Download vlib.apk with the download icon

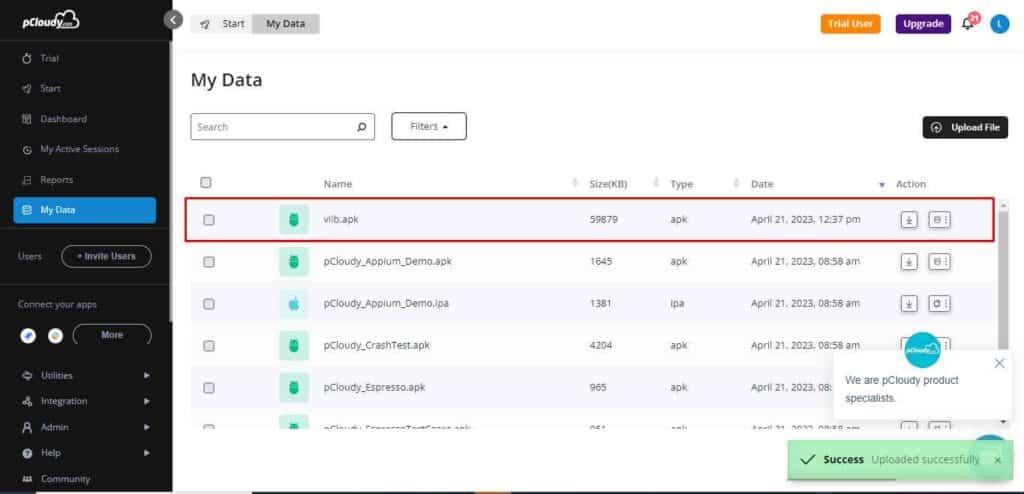coord(909,220)
